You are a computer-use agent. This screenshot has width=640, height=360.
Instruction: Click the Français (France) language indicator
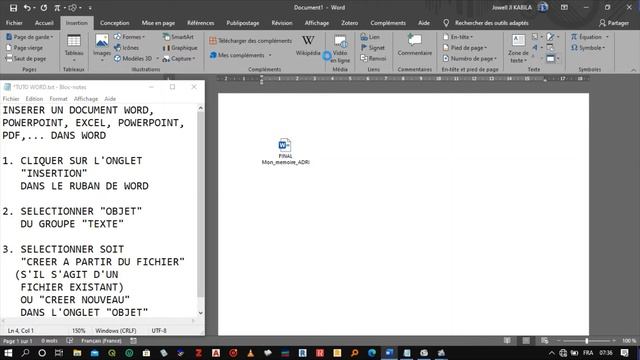point(101,340)
